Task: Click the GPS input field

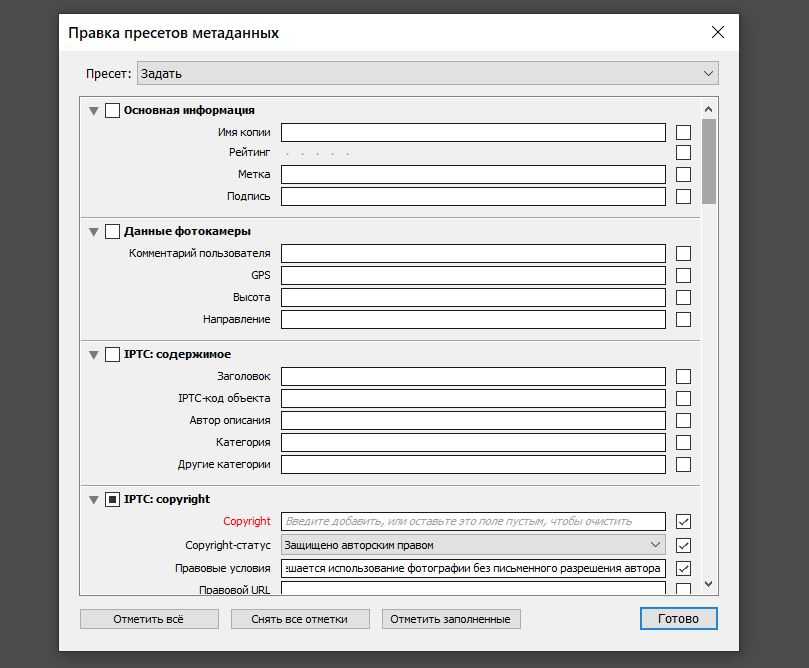Action: (473, 275)
